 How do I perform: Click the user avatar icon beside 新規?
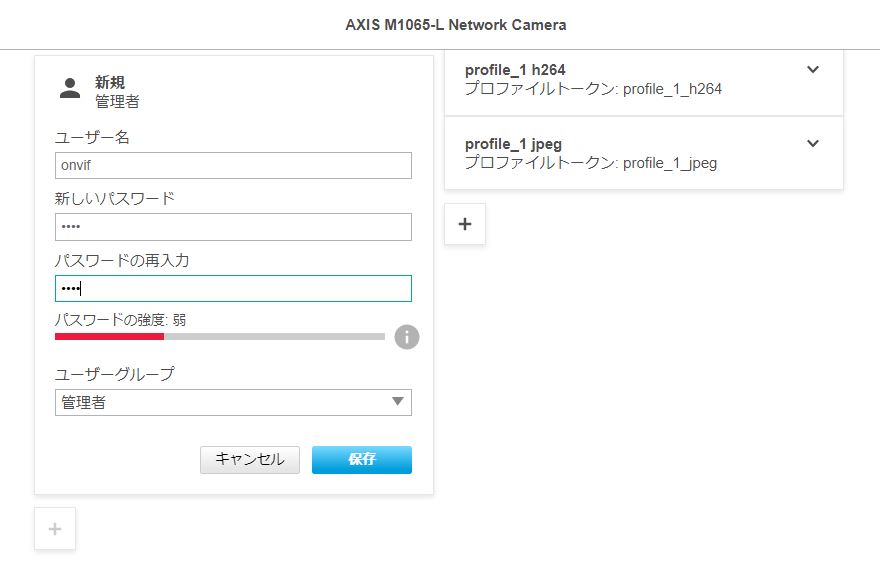click(70, 88)
